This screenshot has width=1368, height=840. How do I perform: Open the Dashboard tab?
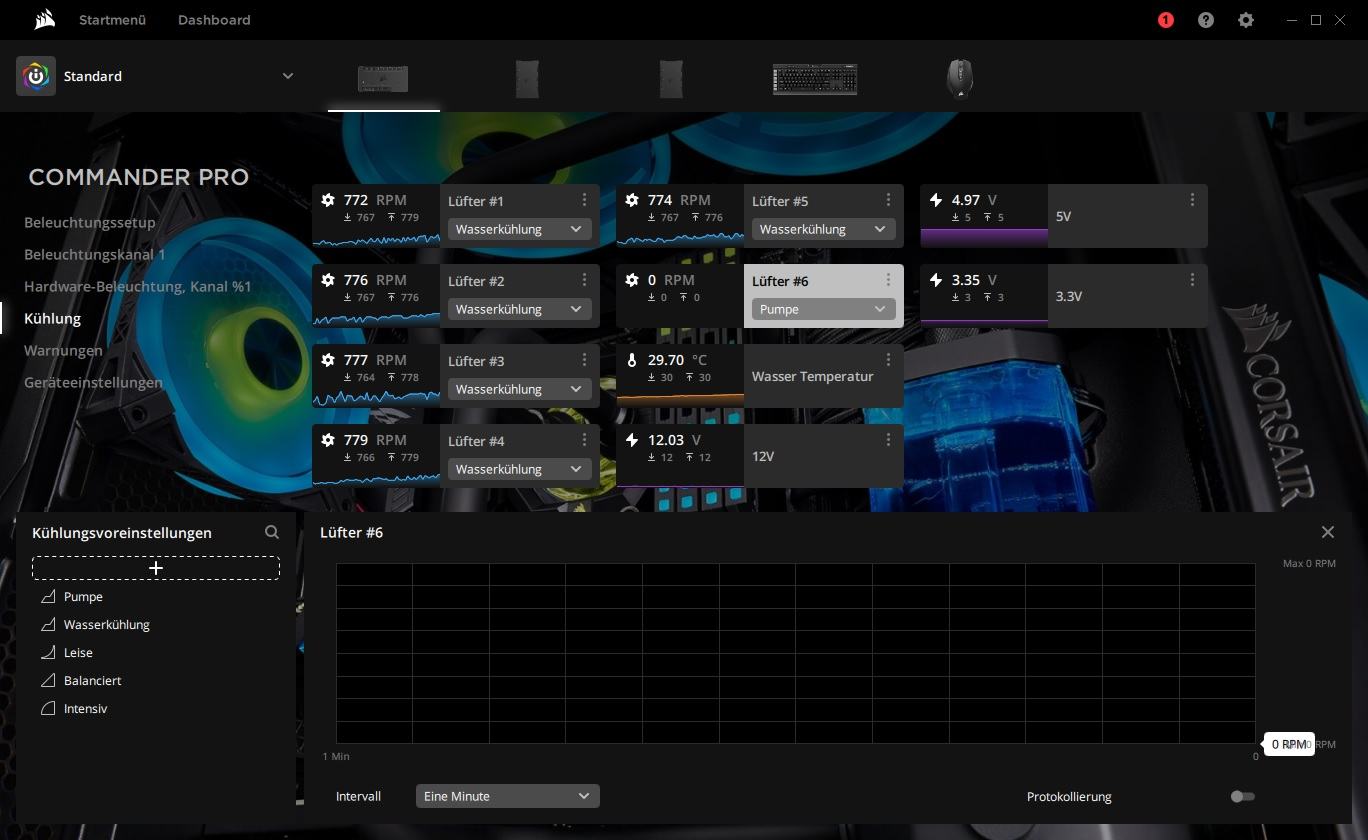tap(214, 20)
